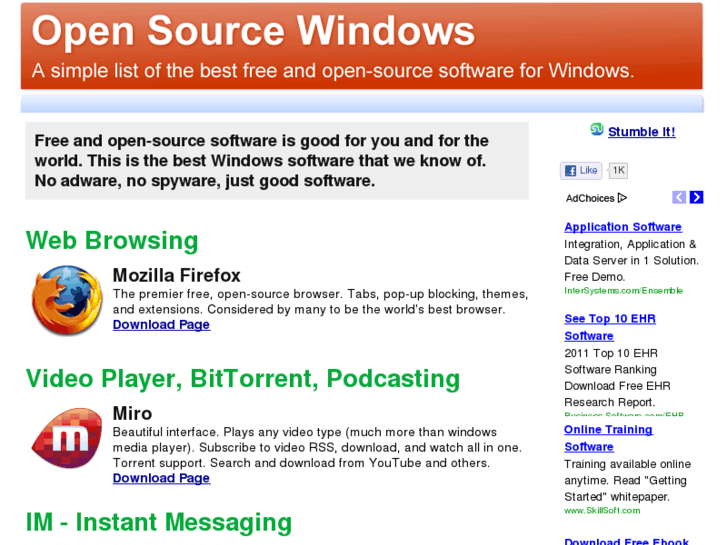Click the gray intro box about free software
This screenshot has height=545, width=727.
pyautogui.click(x=277, y=160)
